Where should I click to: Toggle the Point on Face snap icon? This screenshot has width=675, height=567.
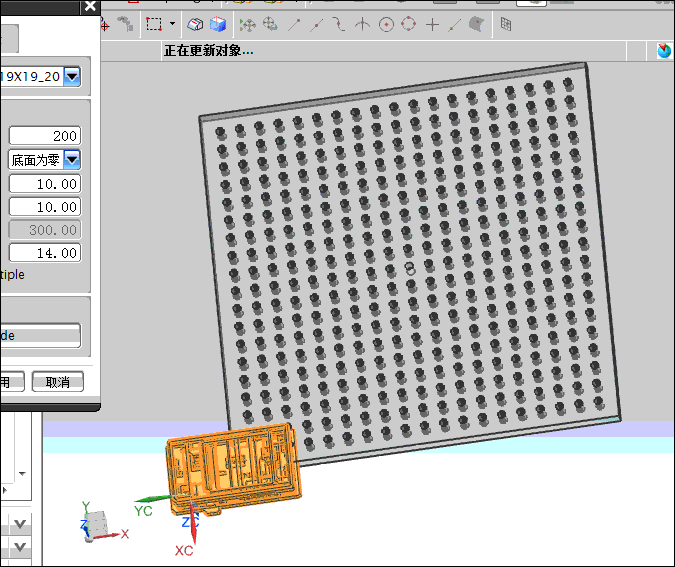(476, 24)
